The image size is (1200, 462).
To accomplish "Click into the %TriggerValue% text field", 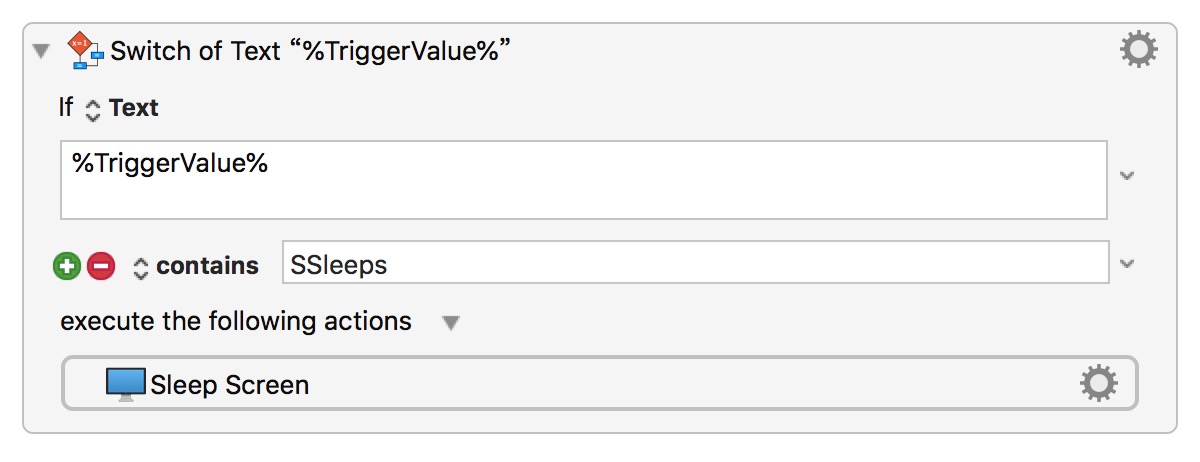I will (583, 180).
